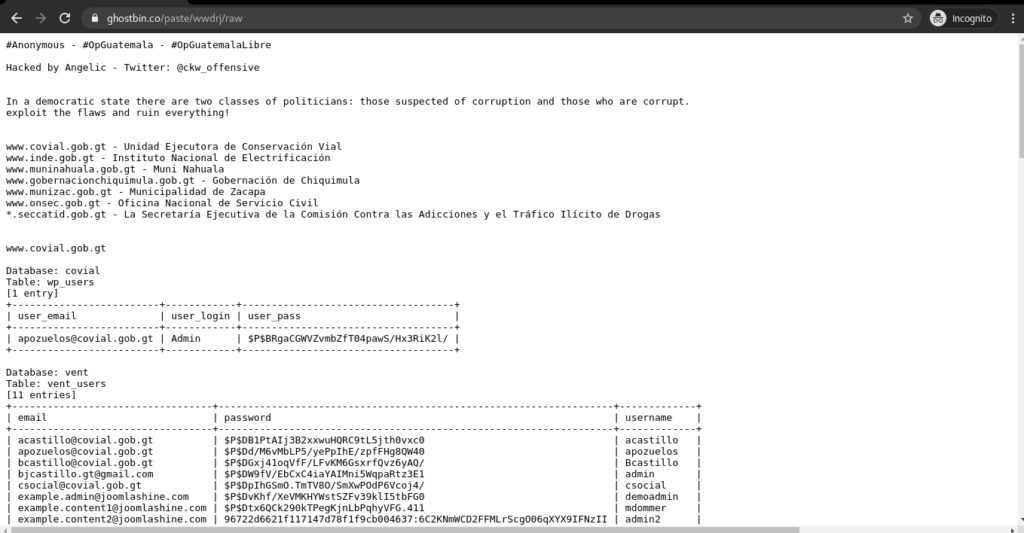Click the right arrow of horizontal scrollbar
1024x533 pixels.
pyautogui.click(x=1011, y=529)
